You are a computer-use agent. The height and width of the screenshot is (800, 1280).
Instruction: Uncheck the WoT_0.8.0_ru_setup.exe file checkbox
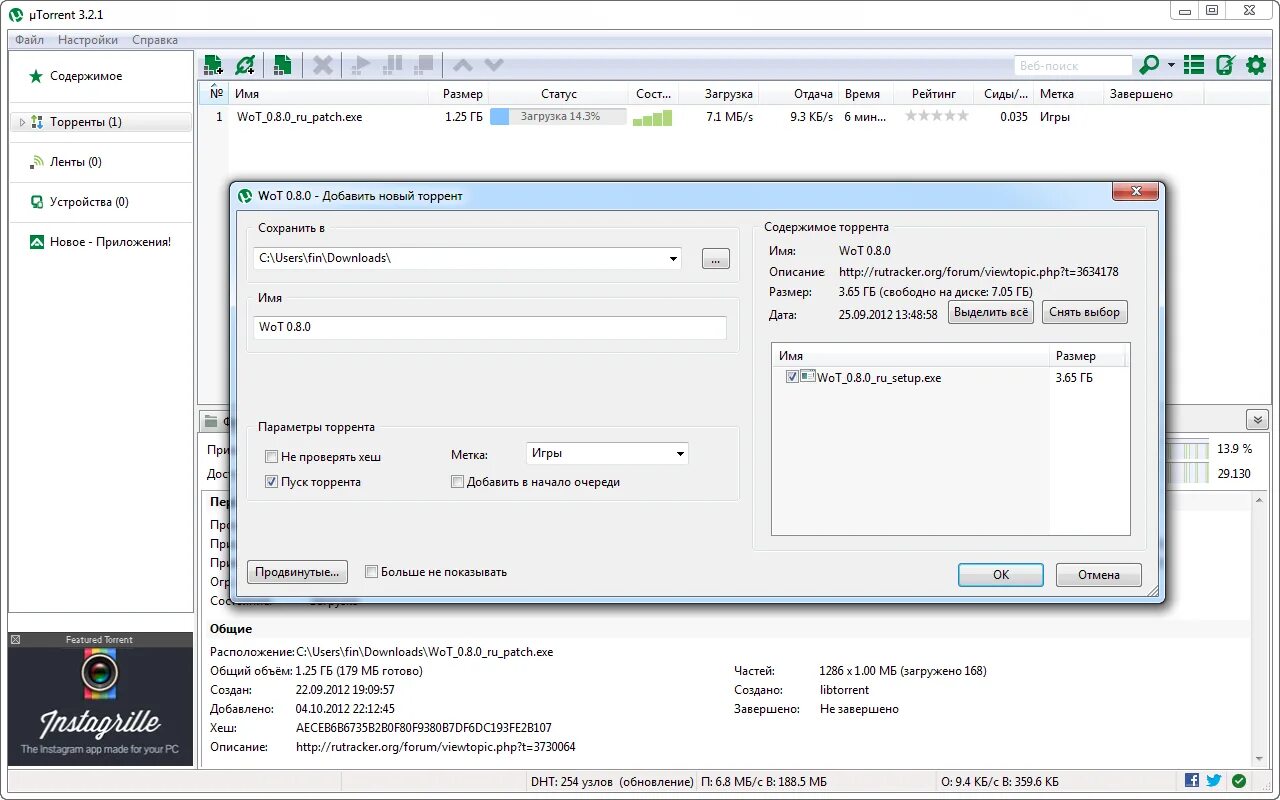pyautogui.click(x=793, y=377)
